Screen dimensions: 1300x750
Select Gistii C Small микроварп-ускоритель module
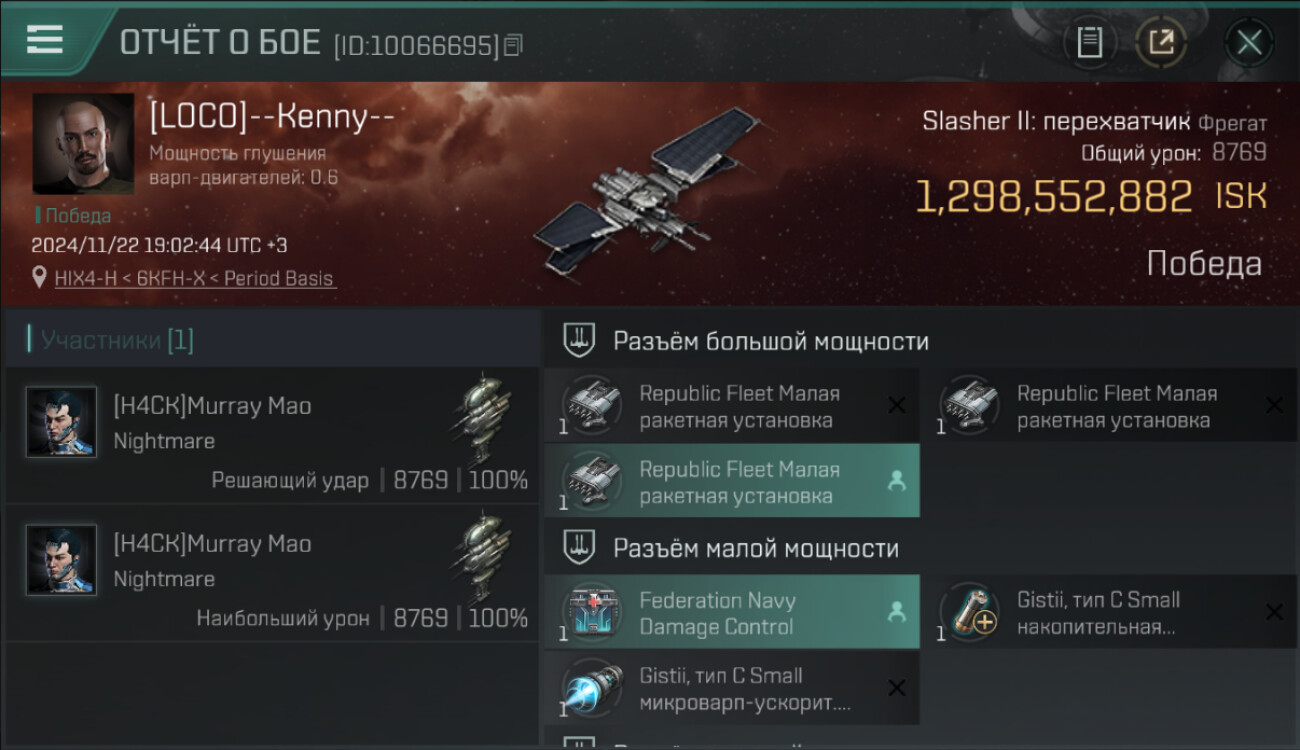point(732,689)
